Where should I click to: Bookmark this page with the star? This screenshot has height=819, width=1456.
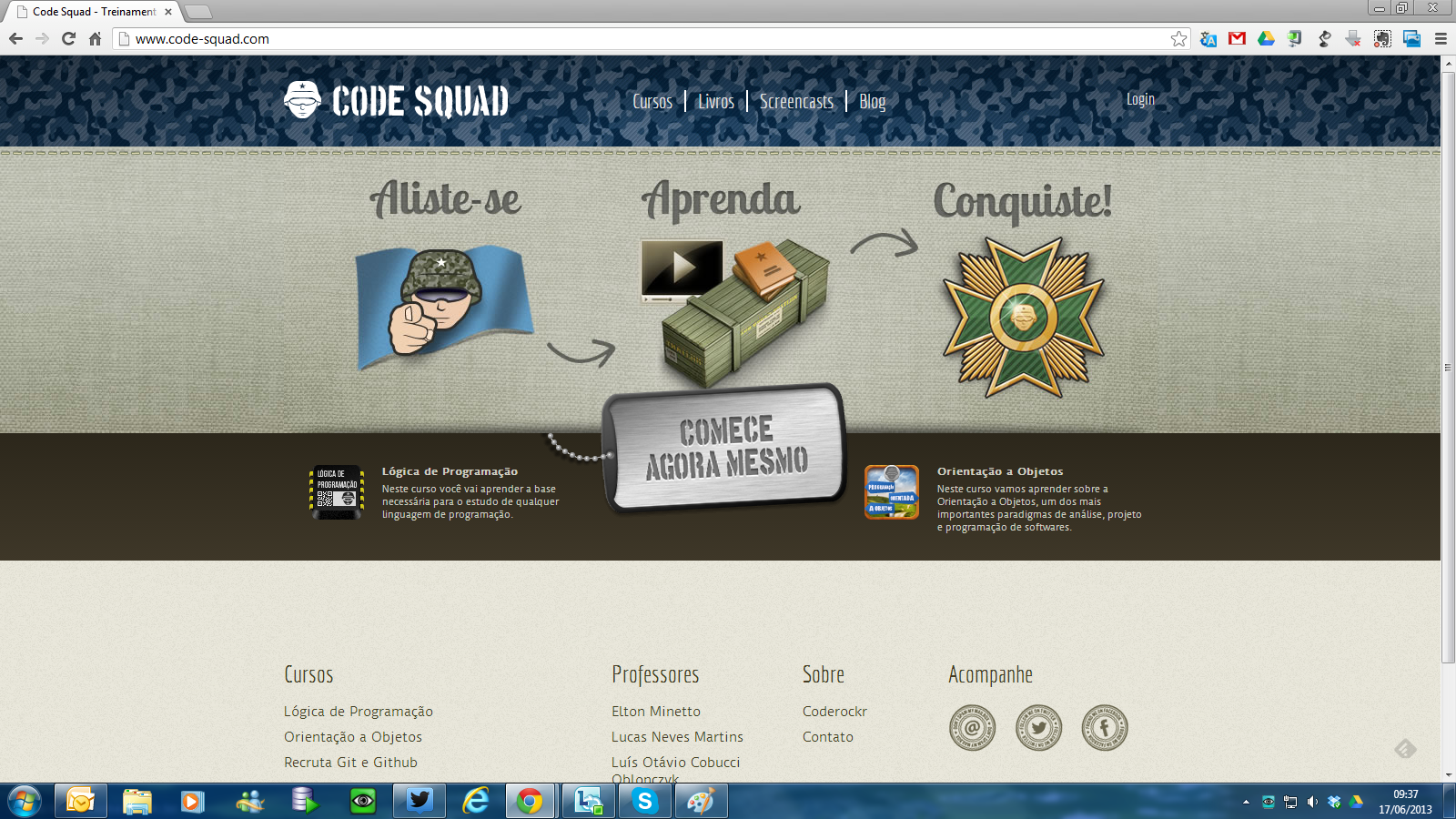coord(1178,38)
